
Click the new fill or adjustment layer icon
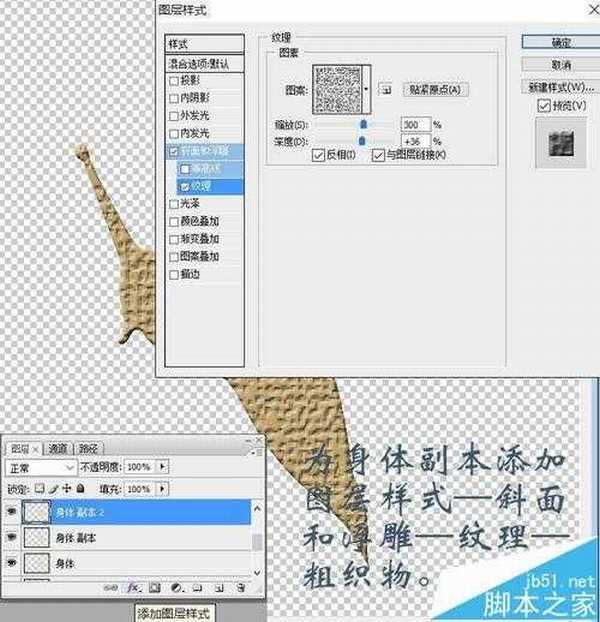(176, 588)
